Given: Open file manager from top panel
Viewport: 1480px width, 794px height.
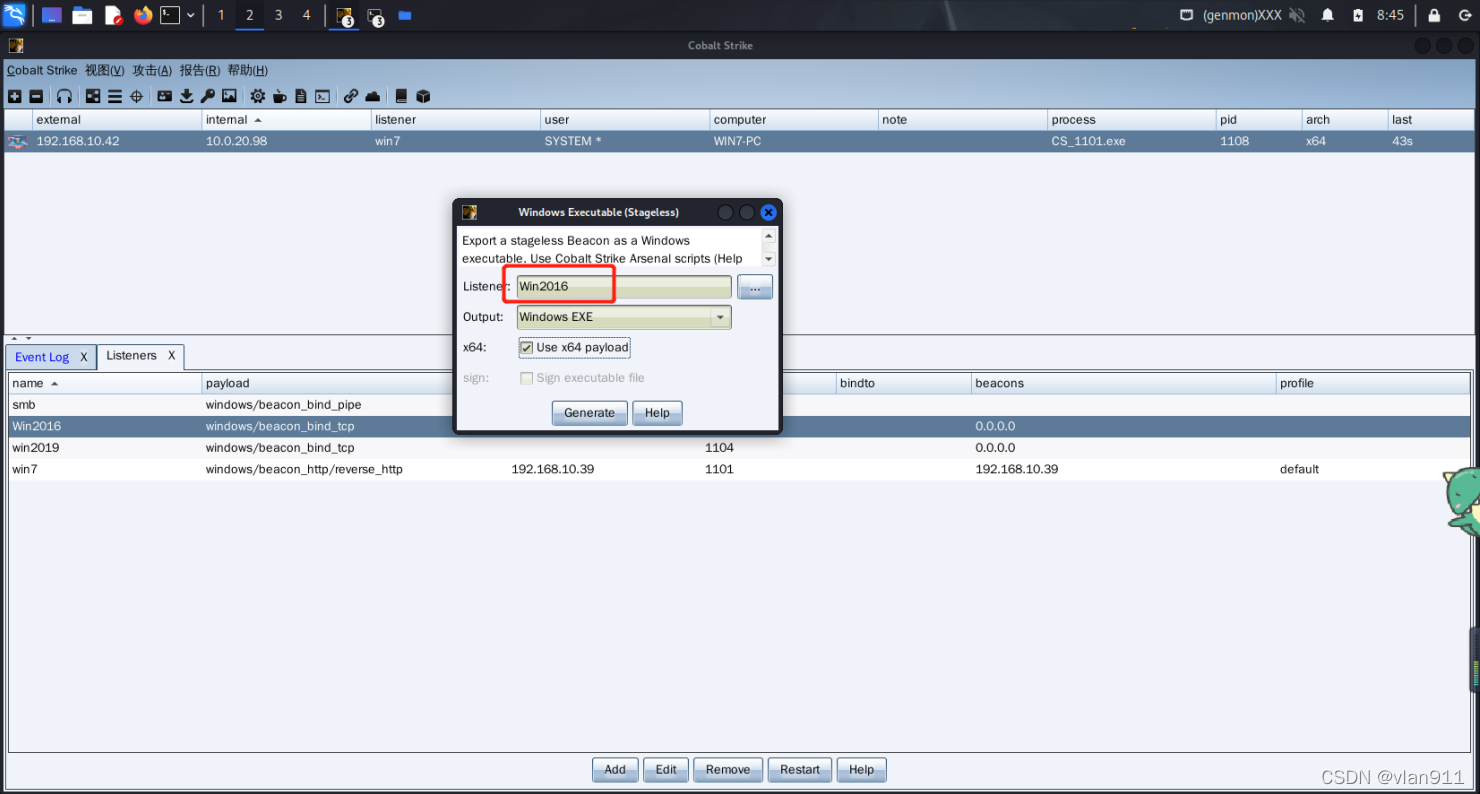Looking at the screenshot, I should point(82,15).
